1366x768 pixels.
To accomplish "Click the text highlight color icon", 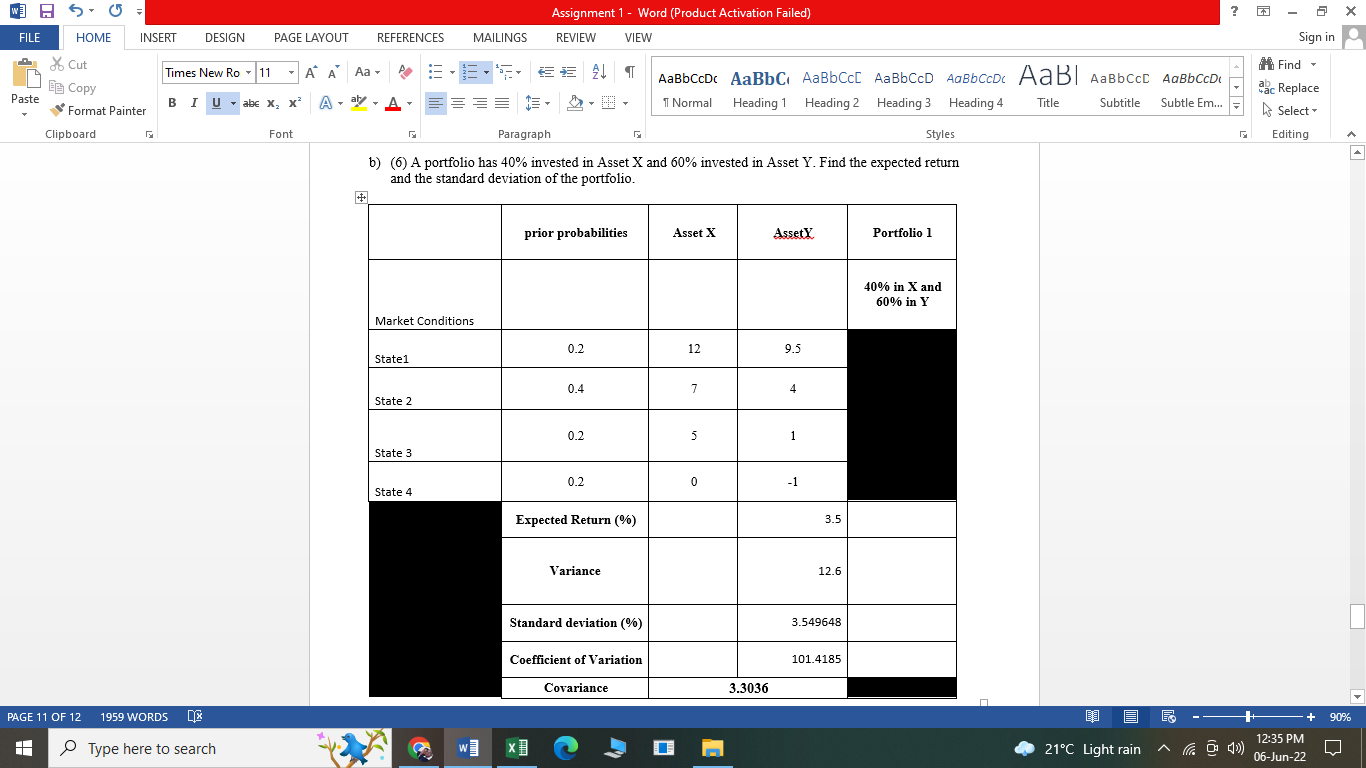I will 361,103.
